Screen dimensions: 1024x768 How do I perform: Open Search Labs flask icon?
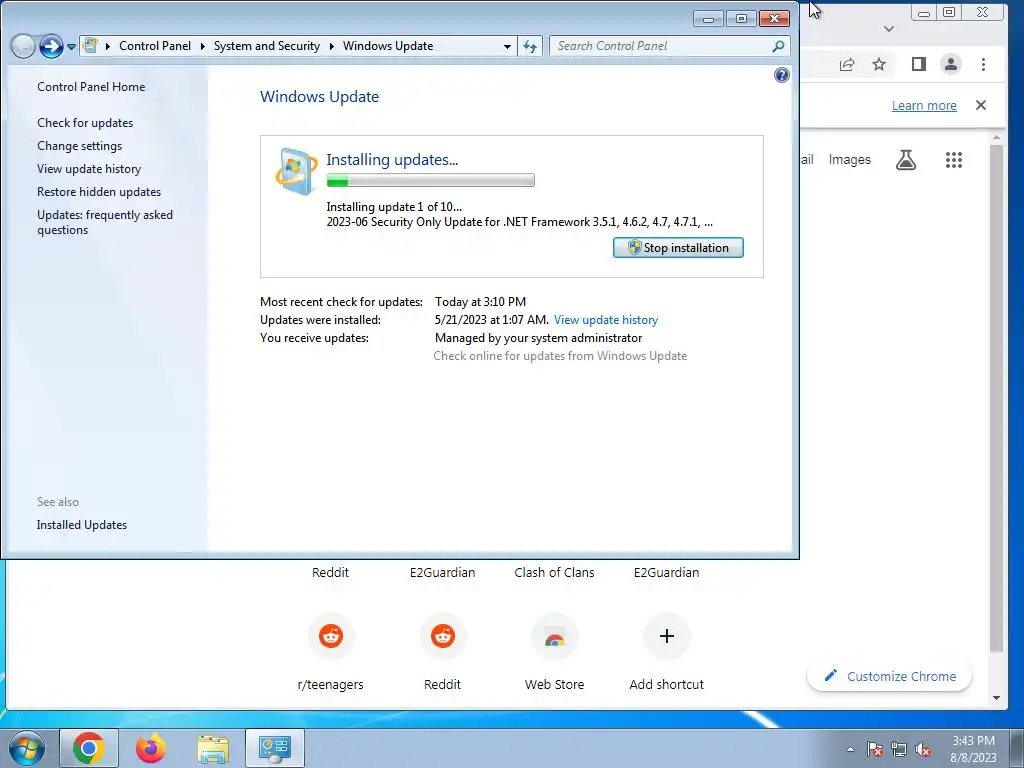(906, 159)
